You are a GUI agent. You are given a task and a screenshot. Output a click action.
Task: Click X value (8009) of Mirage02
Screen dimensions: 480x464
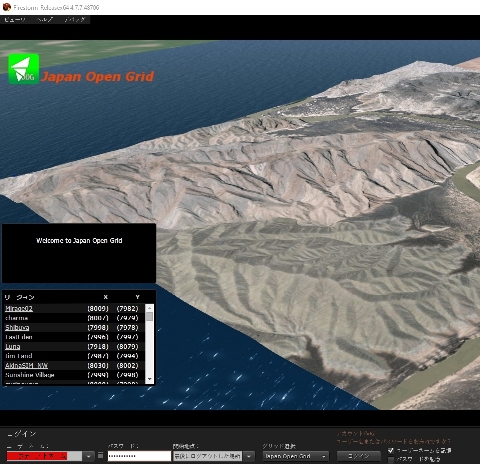click(x=98, y=308)
